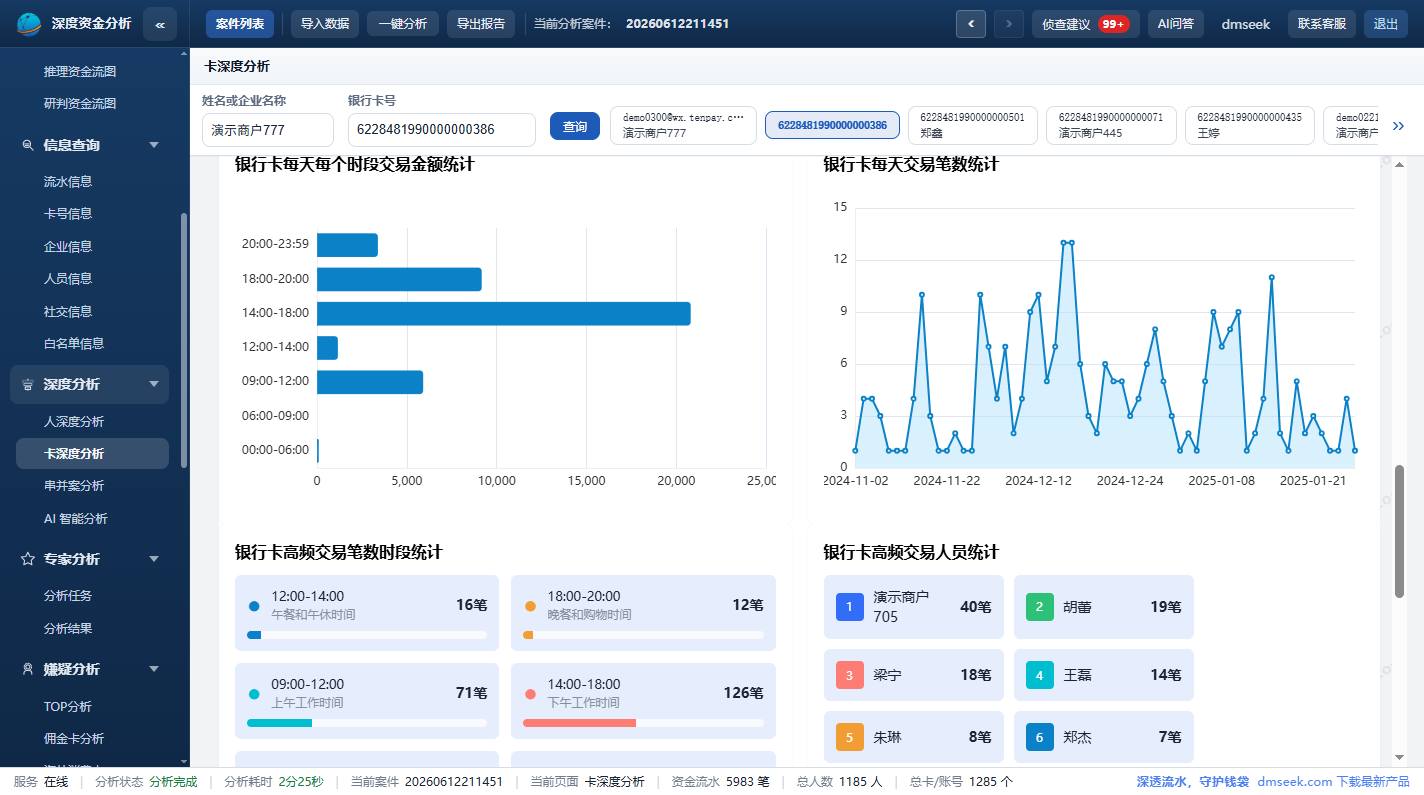Click double-chevron to show more cards
The image size is (1424, 795).
1398,126
